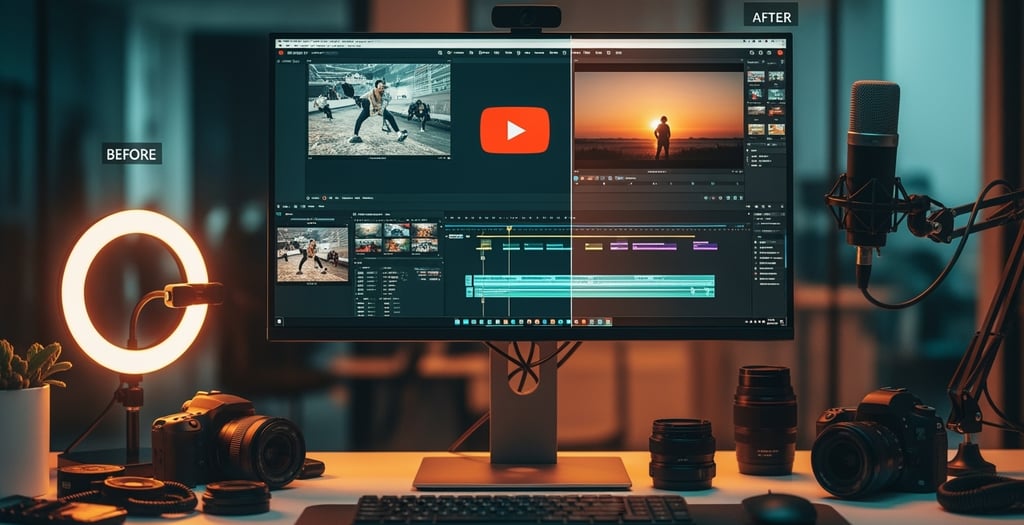Select the street dancer video in the large left preview
Viewport: 1024px width, 525px height.
tap(379, 109)
